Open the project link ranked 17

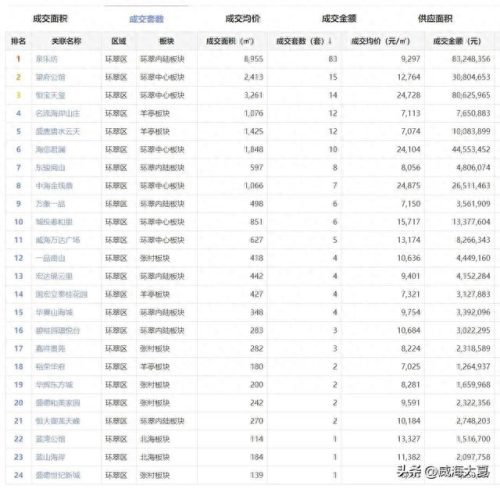click(x=50, y=349)
